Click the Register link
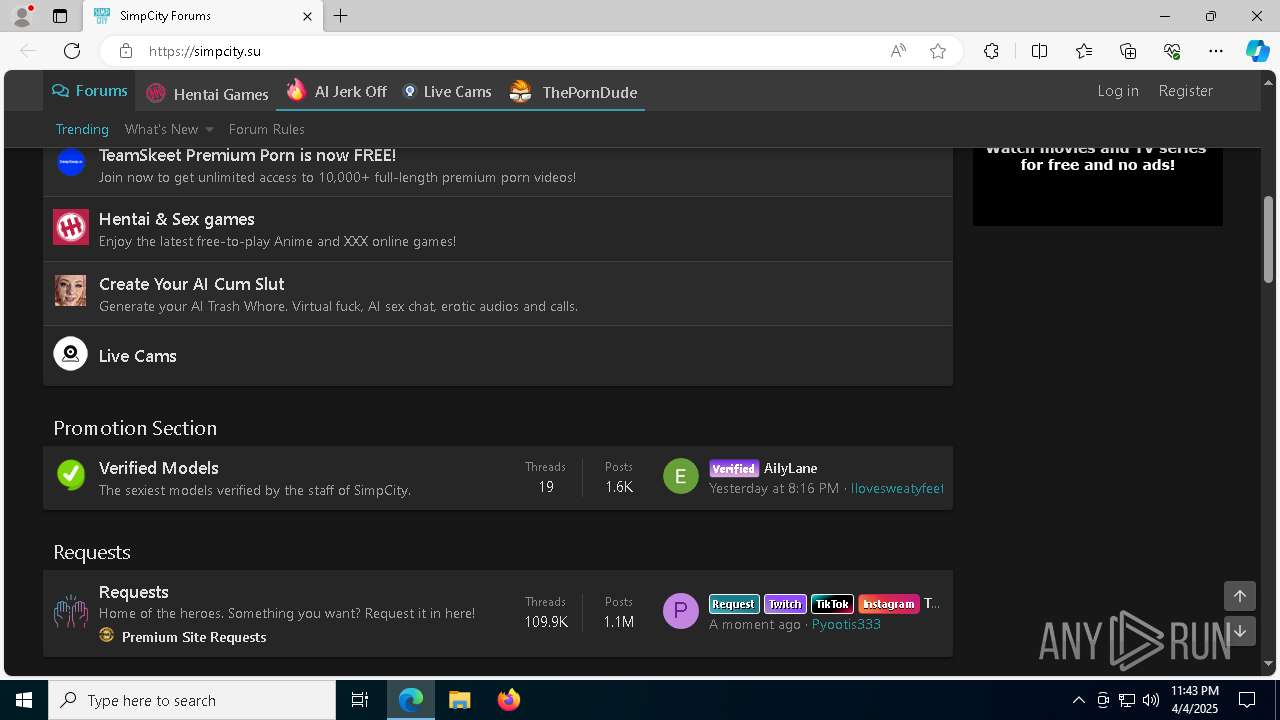The width and height of the screenshot is (1280, 720). click(1185, 90)
